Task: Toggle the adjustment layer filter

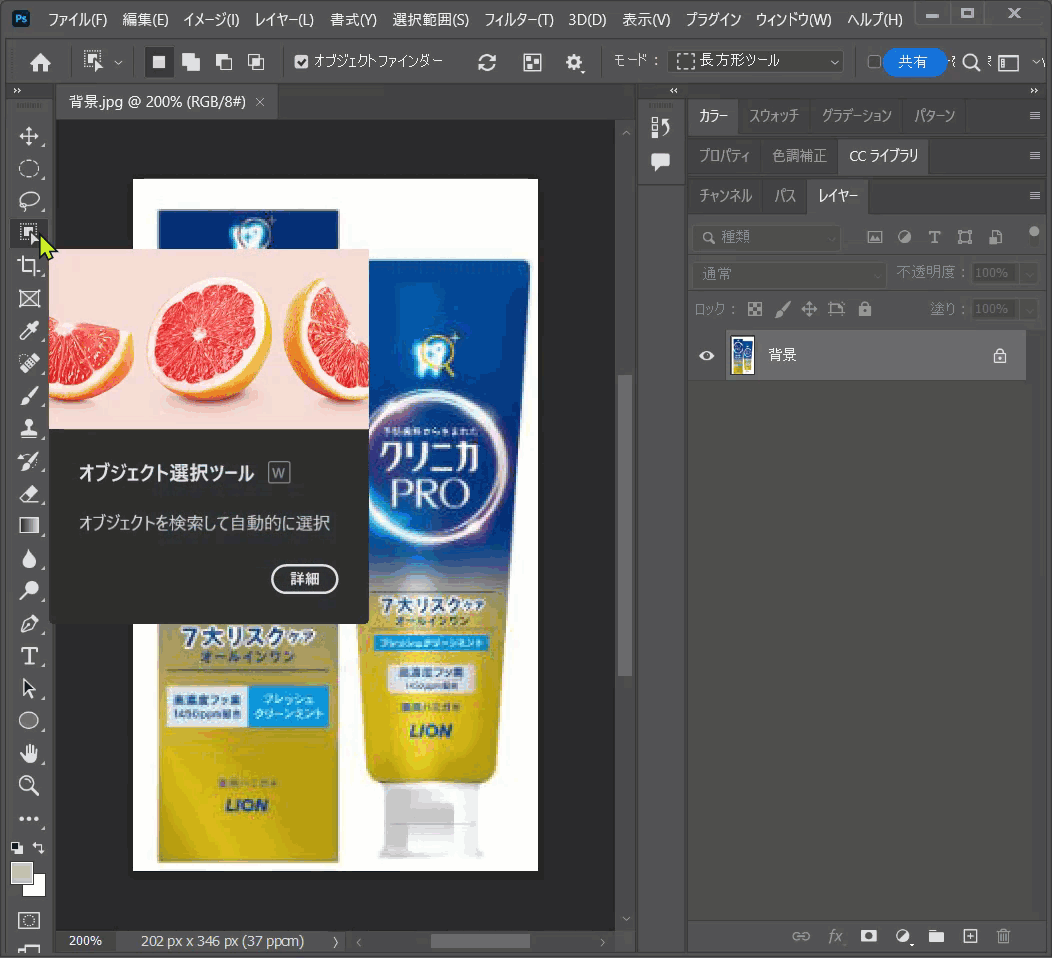Action: [x=904, y=237]
